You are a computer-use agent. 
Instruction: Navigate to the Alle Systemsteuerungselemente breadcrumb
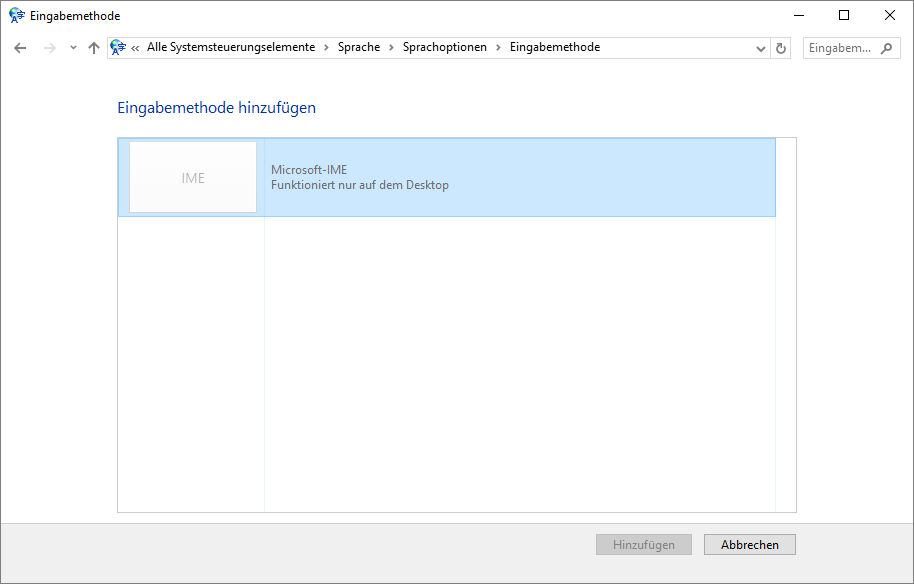tap(230, 48)
